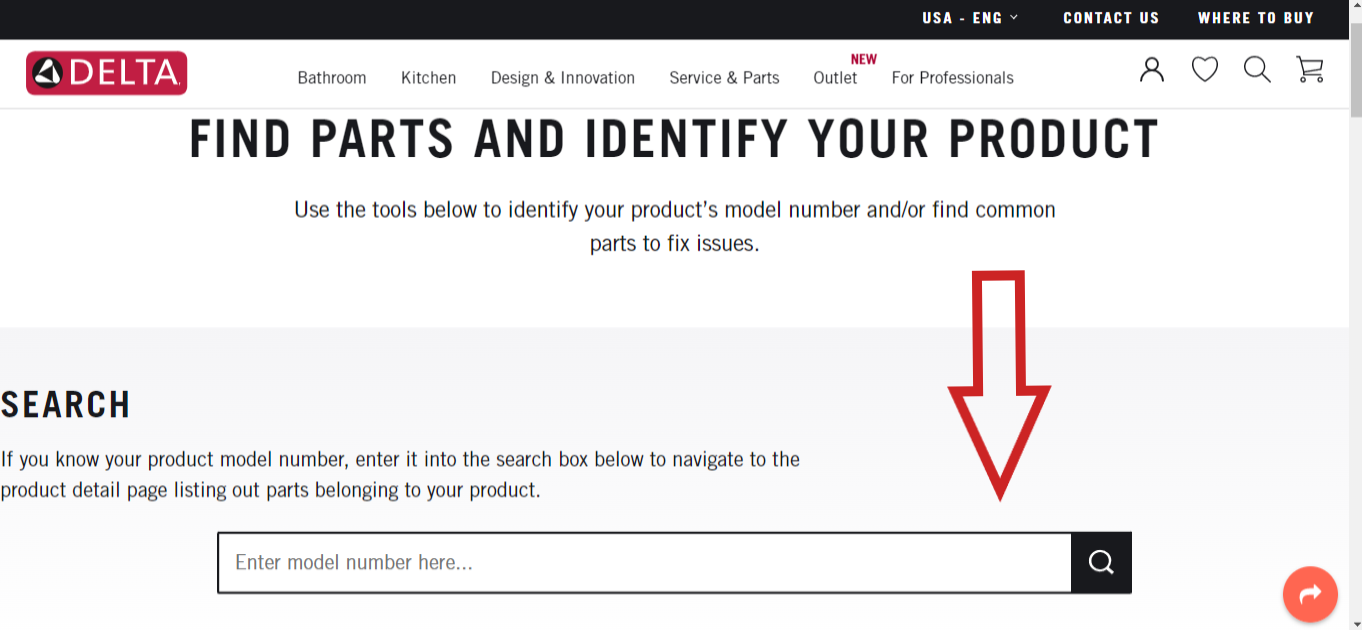Image resolution: width=1362 pixels, height=630 pixels.
Task: Click the orange share floating button
Action: (x=1310, y=594)
